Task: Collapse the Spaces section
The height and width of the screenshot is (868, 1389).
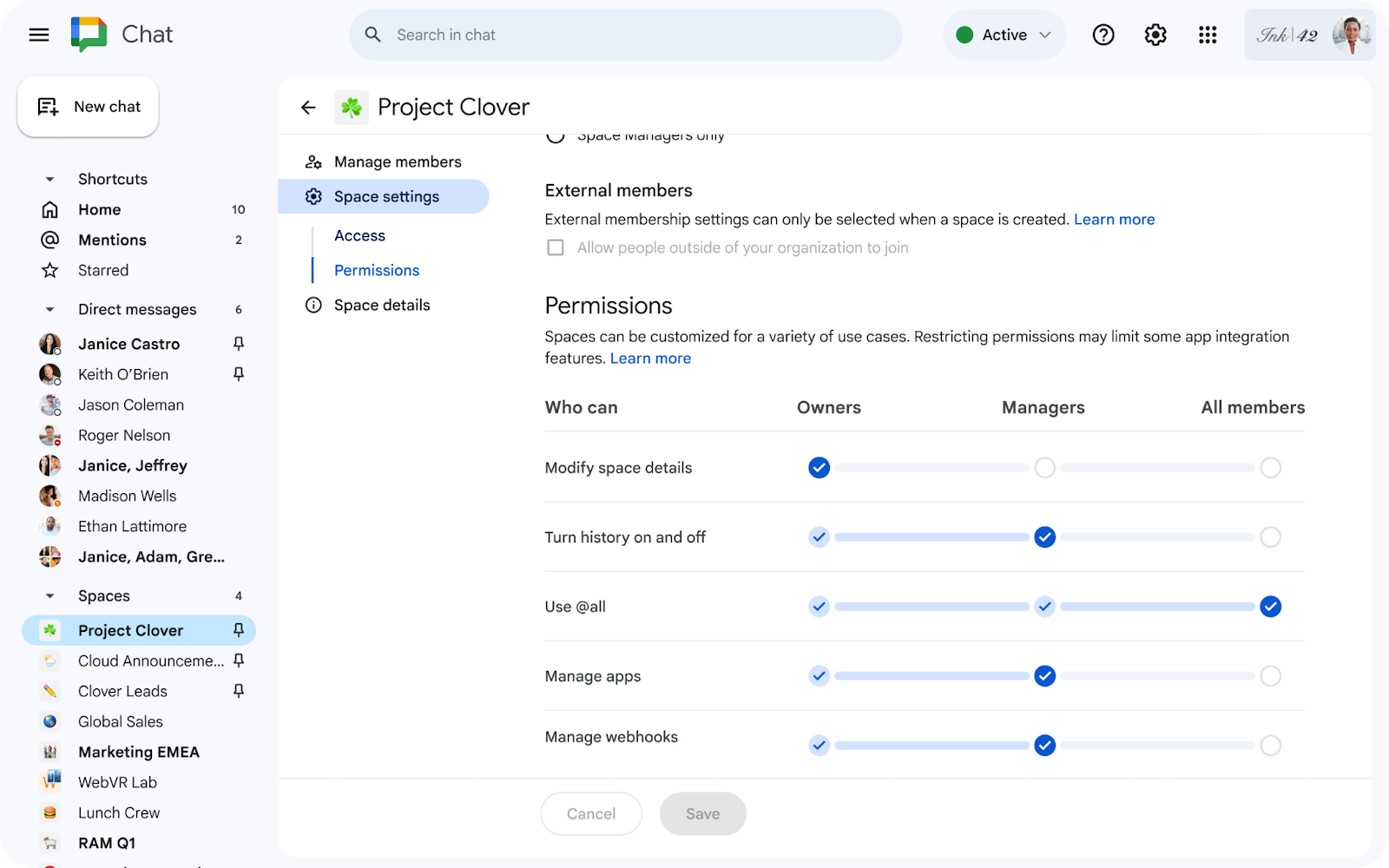Action: (49, 596)
